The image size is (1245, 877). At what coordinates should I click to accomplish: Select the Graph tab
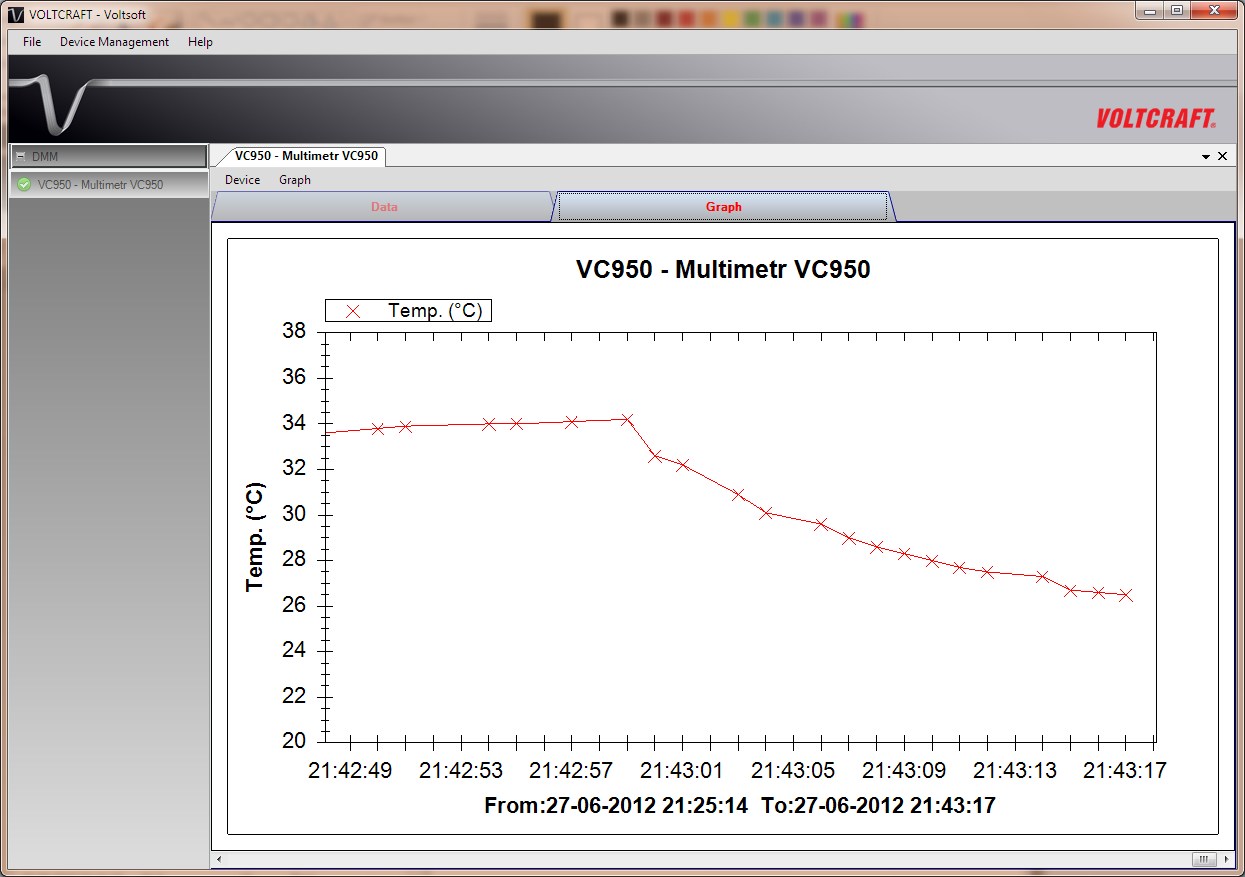(723, 207)
